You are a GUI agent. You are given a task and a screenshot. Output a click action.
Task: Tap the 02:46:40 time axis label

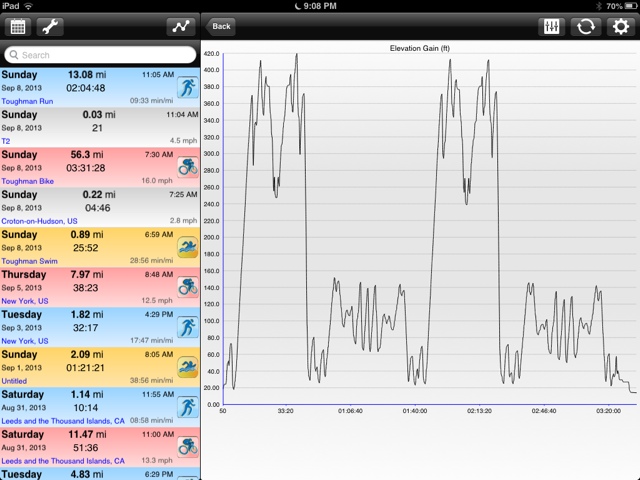coord(544,411)
